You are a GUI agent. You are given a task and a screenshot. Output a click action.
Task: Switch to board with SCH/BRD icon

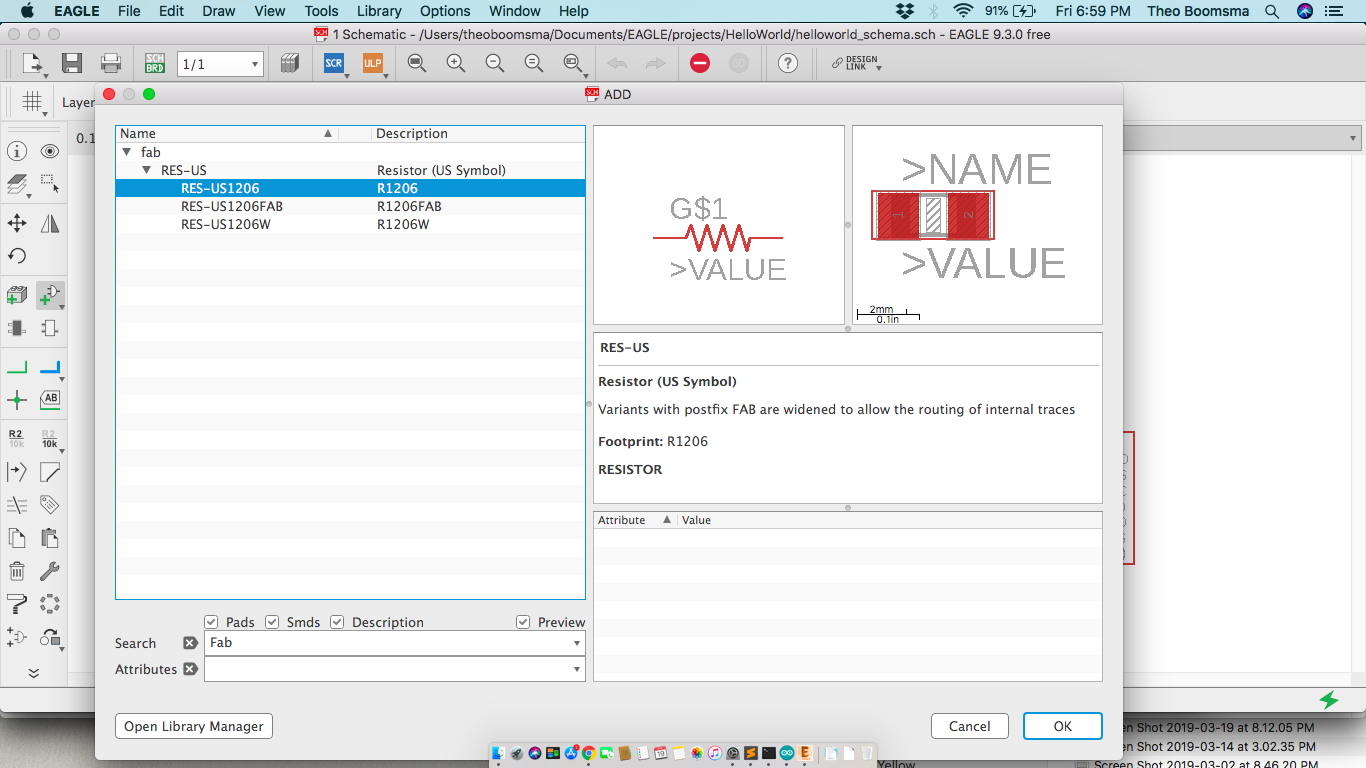pos(154,63)
